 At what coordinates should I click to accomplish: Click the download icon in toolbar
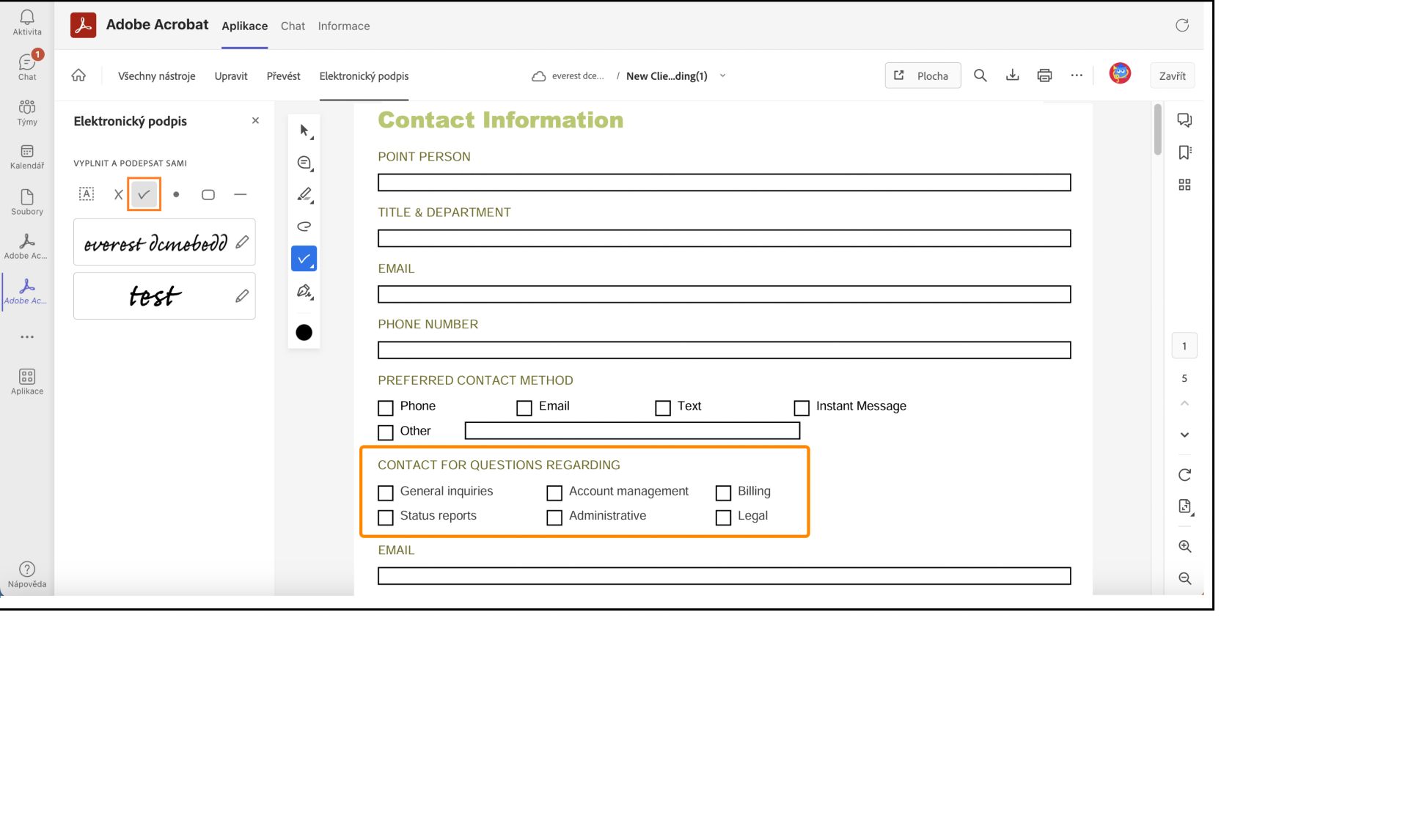pyautogui.click(x=1012, y=75)
